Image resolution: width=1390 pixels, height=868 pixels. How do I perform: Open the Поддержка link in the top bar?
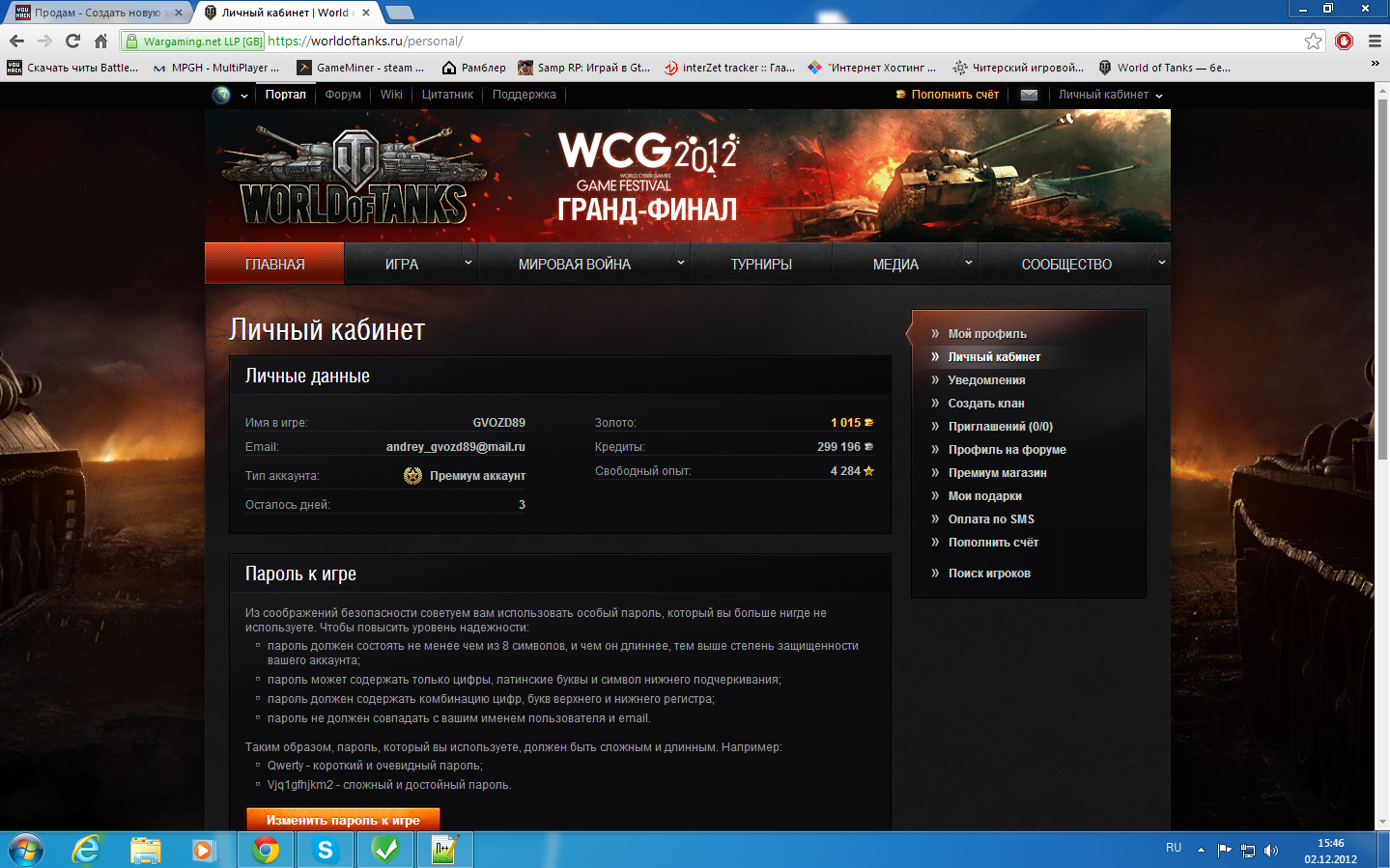(525, 95)
